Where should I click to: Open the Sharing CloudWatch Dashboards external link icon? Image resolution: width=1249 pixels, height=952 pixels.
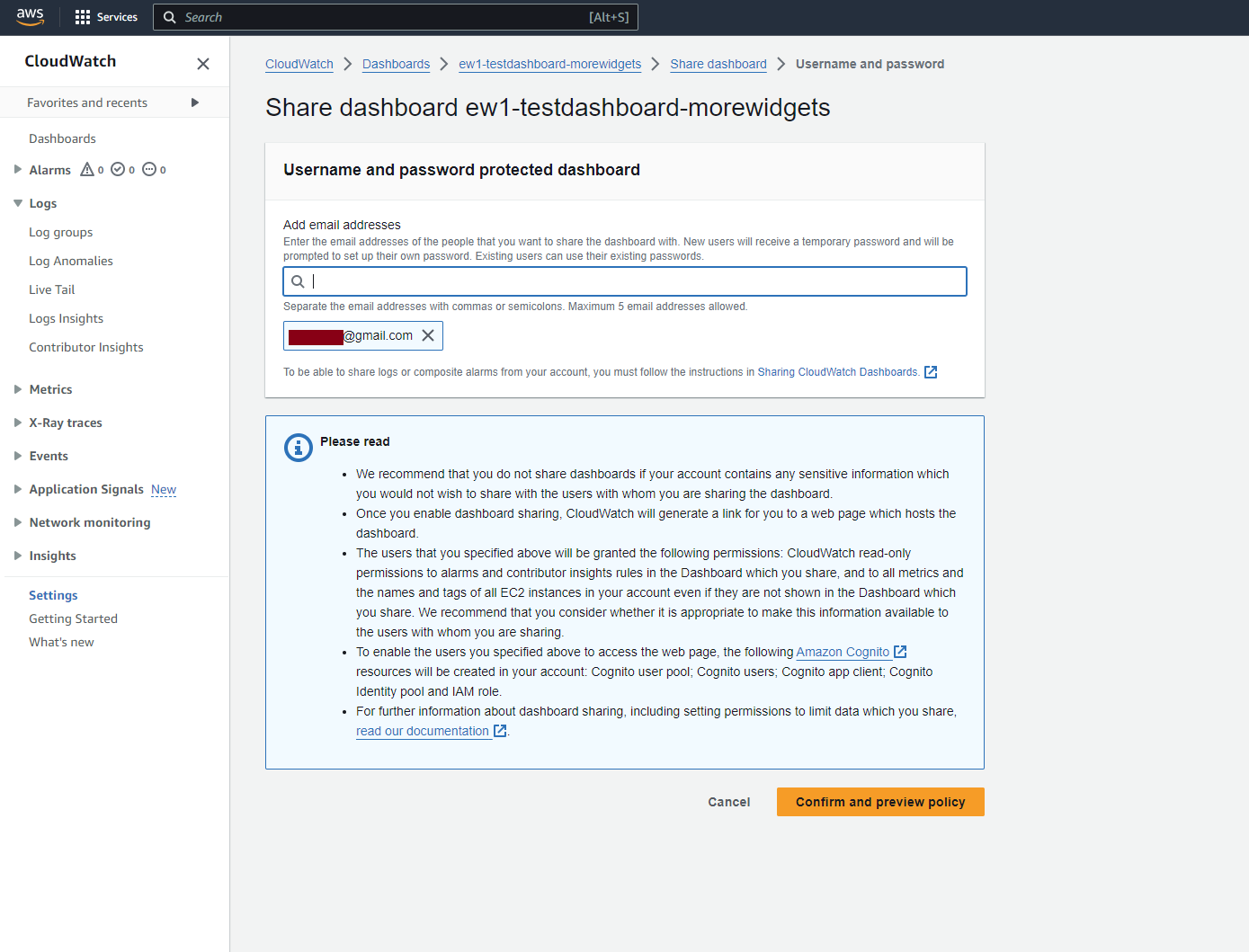click(931, 372)
